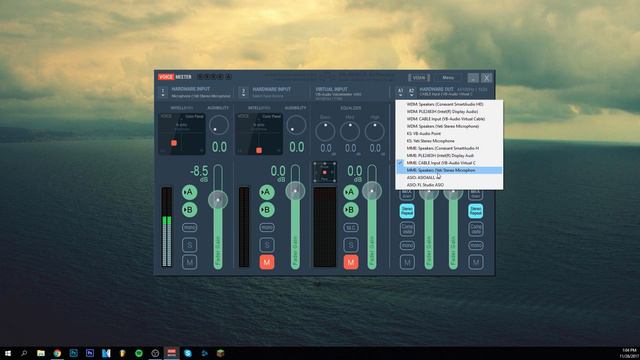Click Intellipan pad of first hardware input

point(182,134)
